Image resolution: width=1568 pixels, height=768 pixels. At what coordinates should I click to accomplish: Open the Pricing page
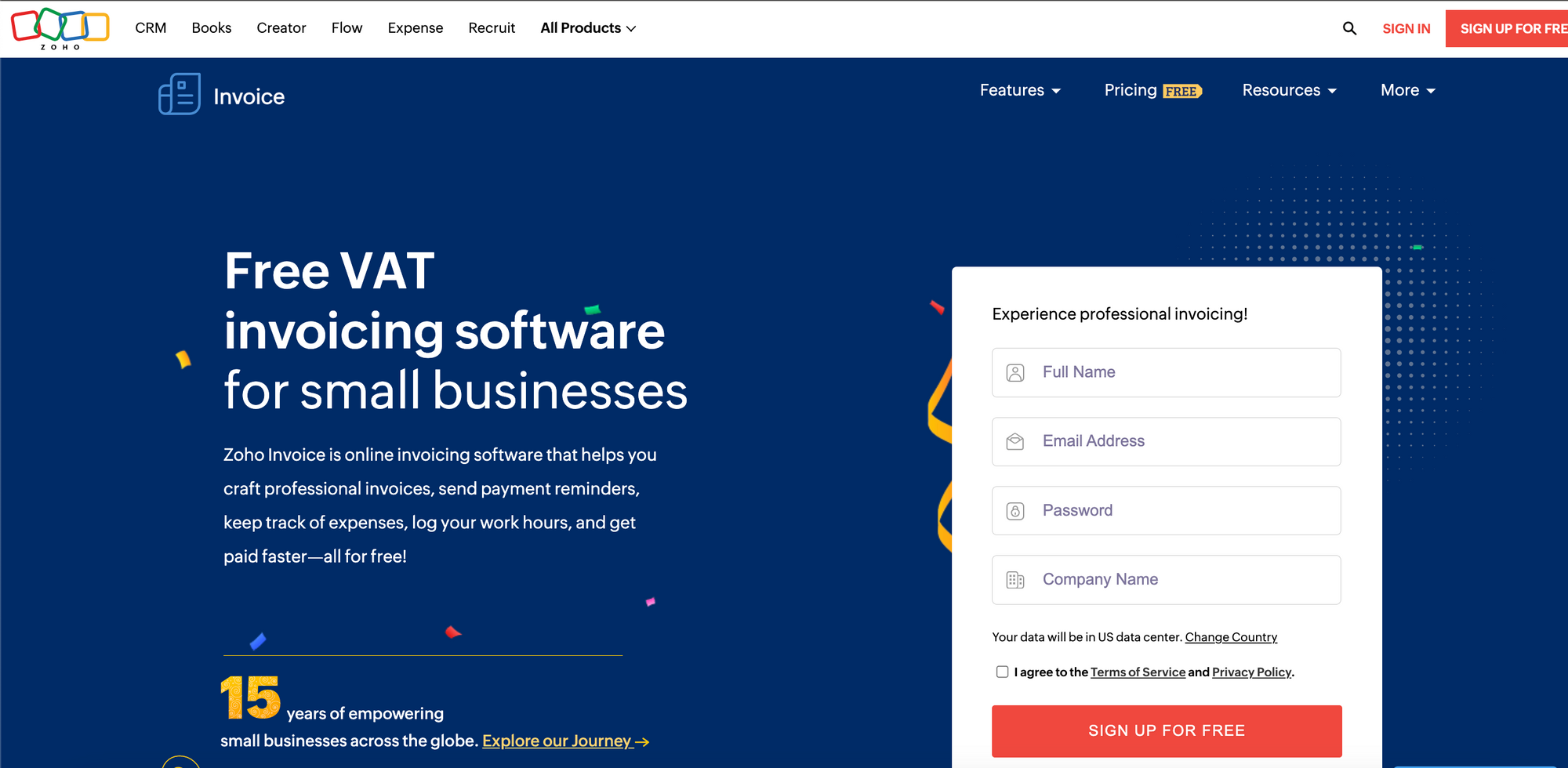click(x=1131, y=90)
